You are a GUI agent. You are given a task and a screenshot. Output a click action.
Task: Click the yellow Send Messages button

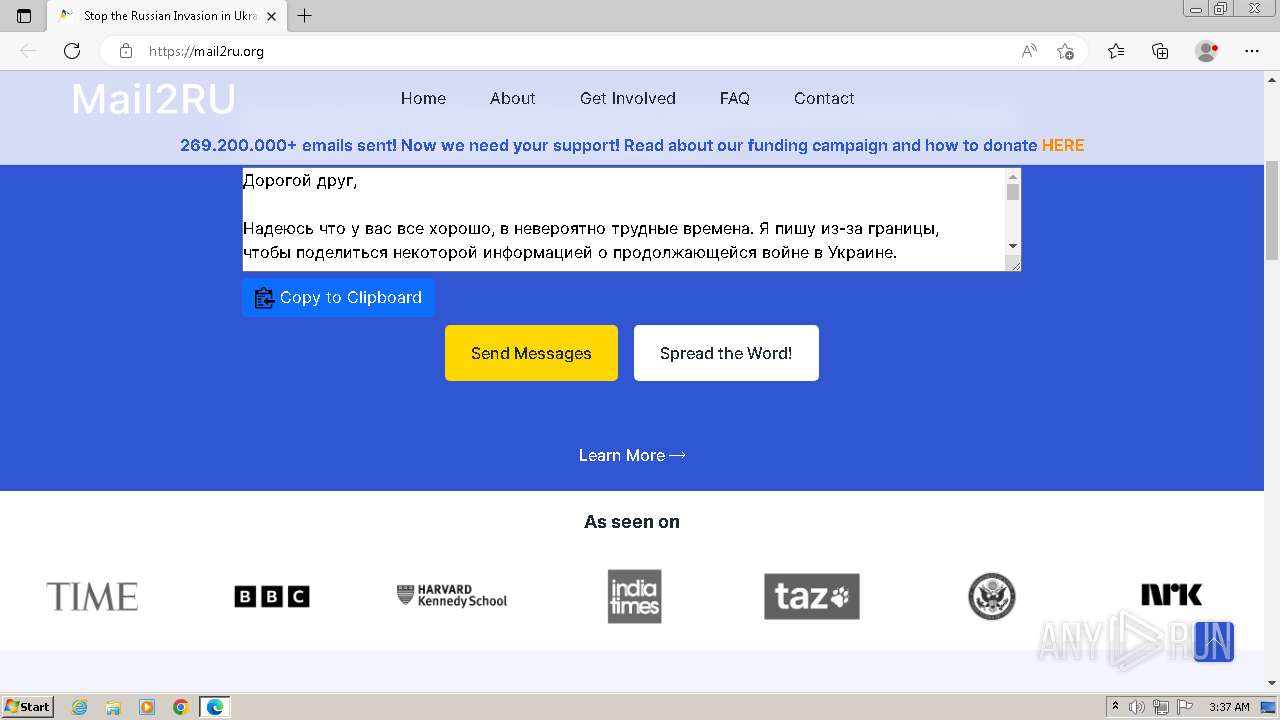coord(531,353)
